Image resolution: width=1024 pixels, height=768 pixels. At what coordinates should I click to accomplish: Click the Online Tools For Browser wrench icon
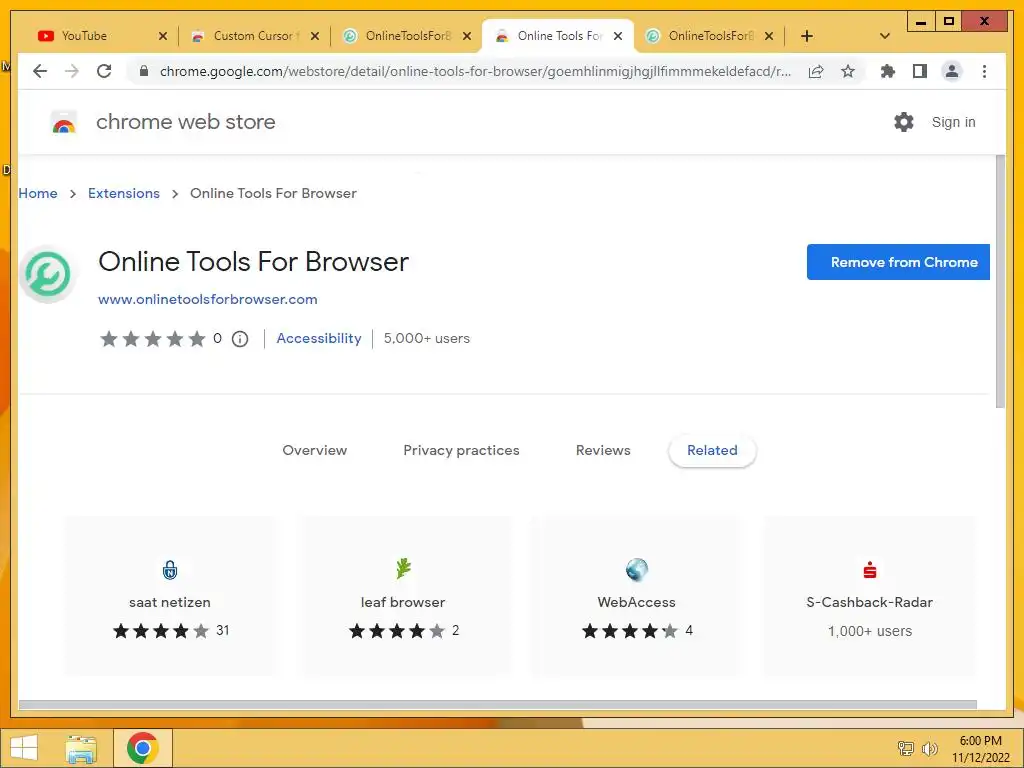(48, 274)
